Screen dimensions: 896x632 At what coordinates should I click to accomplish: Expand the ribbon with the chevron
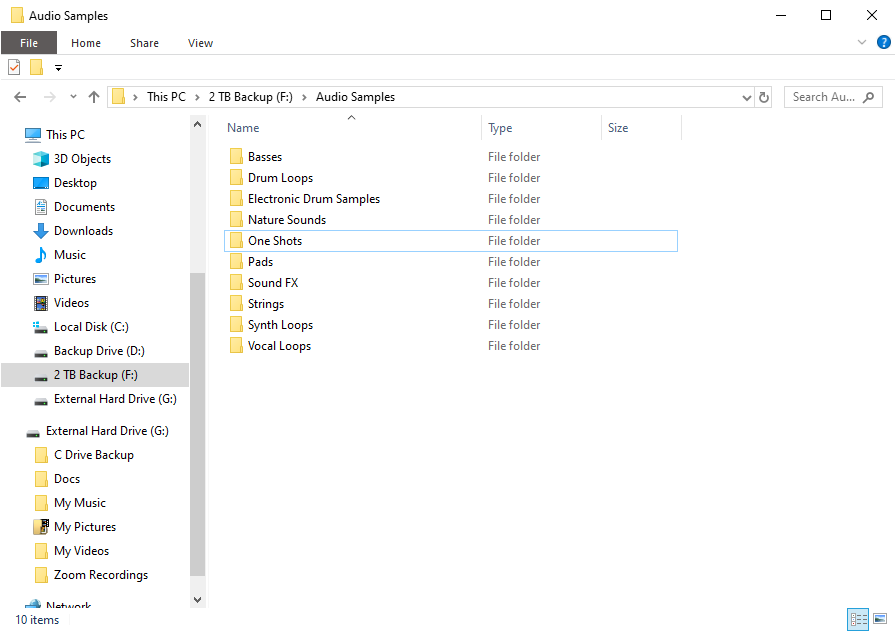pyautogui.click(x=862, y=42)
